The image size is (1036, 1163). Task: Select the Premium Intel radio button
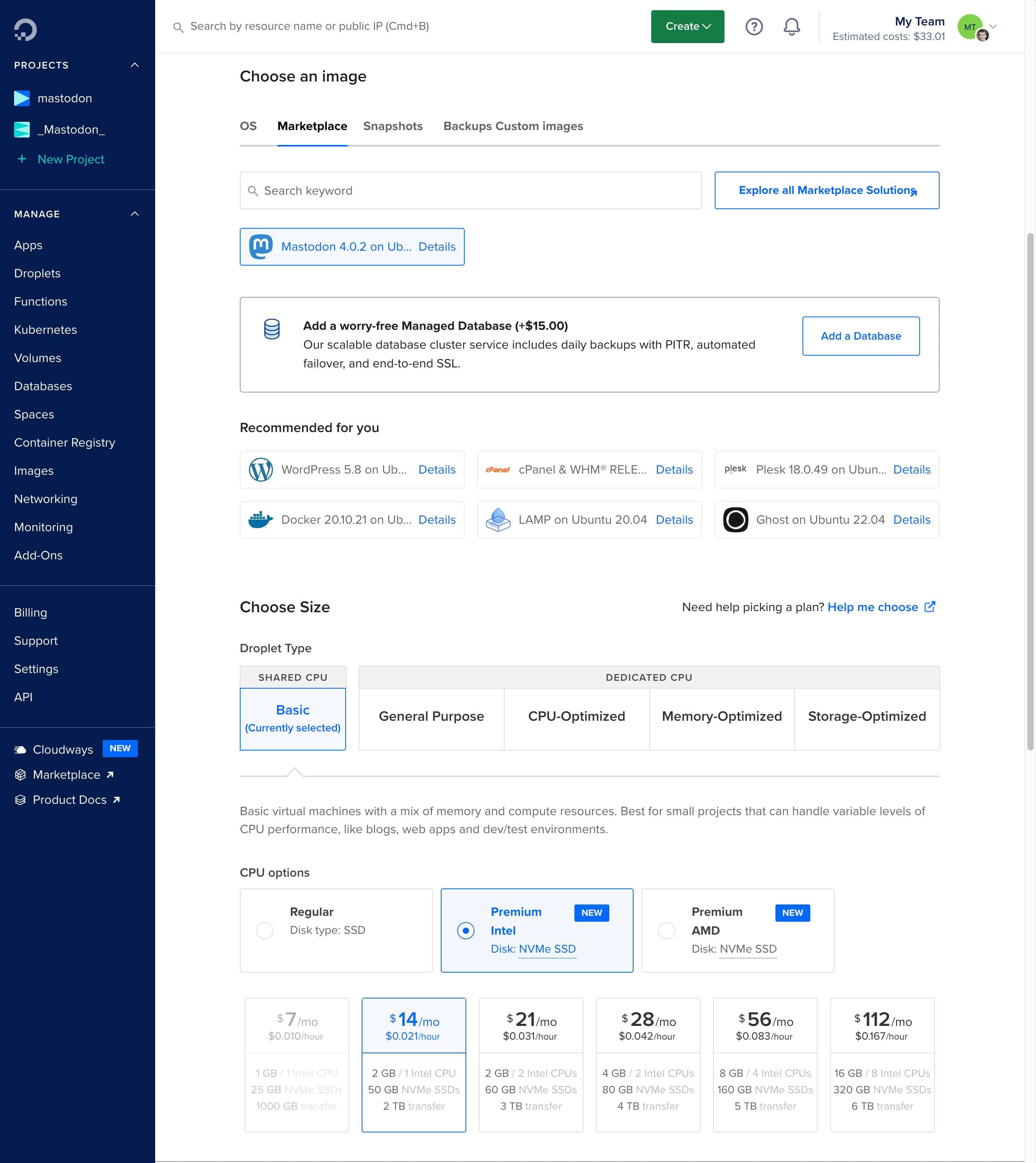point(465,930)
